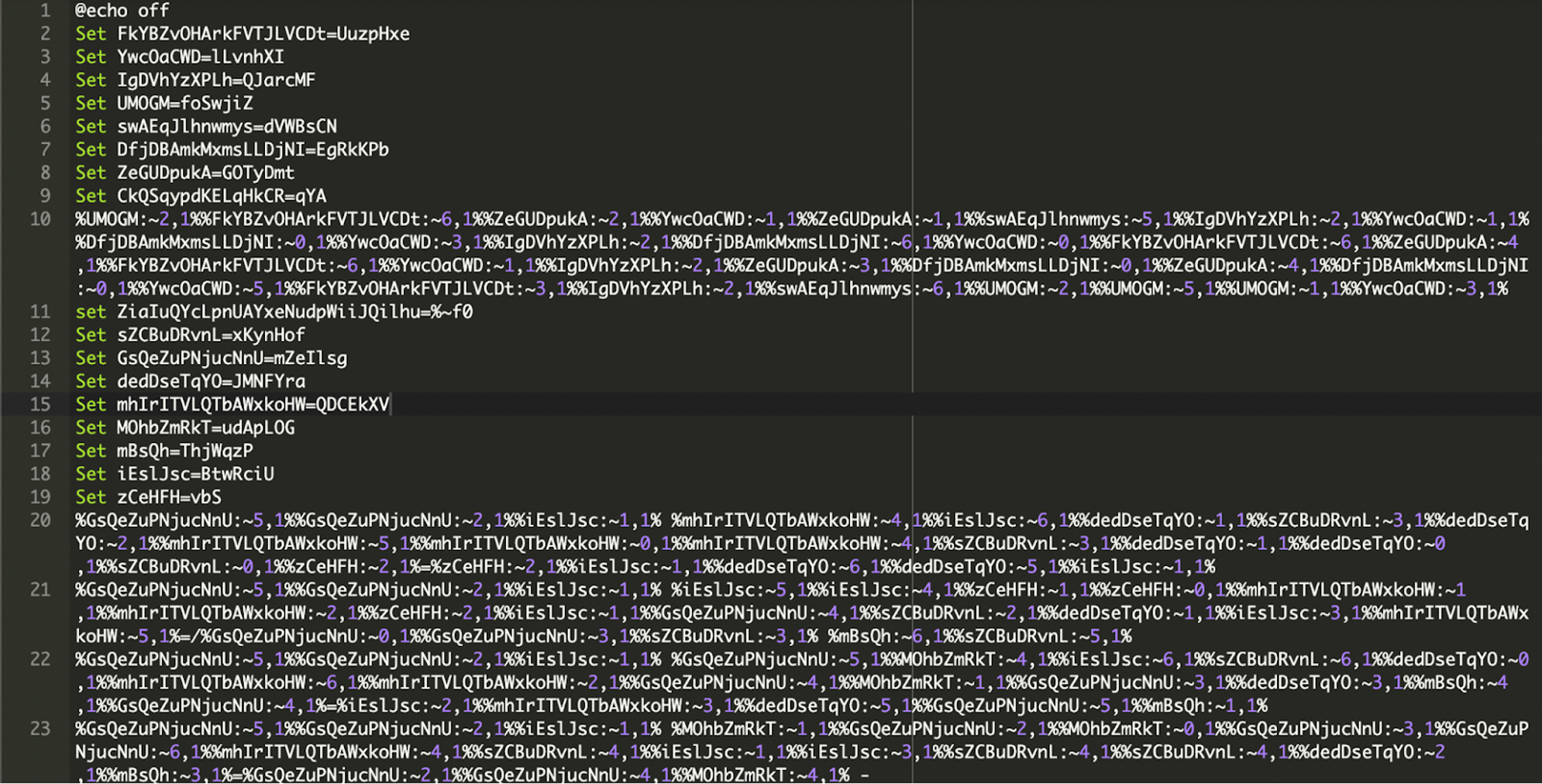Click 'ZeGUDpukA=GOTyDmt' on line 8
Screen dimensions: 1542x784
coord(205,173)
